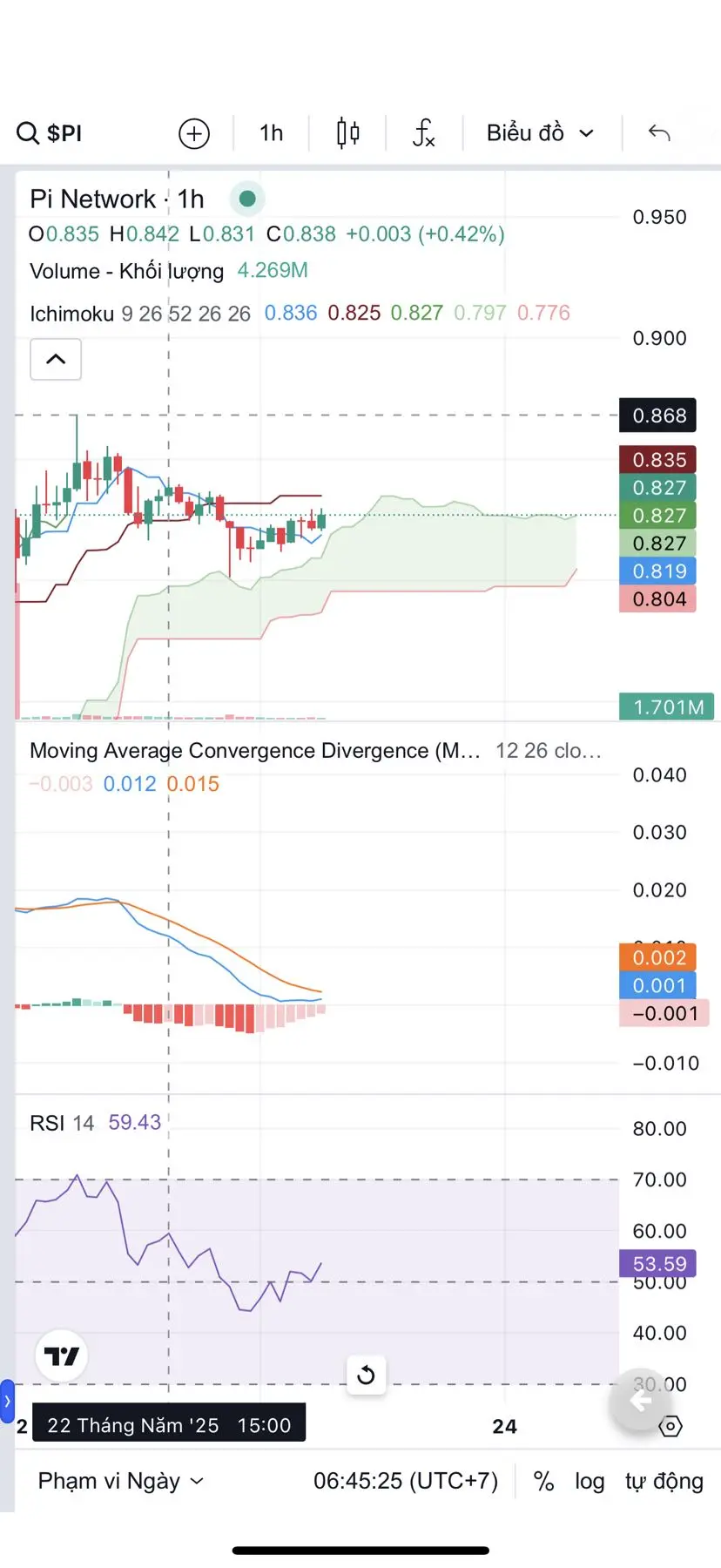Screen dimensions: 721x1568
Task: Tap the MACD value 0.015
Action: (x=193, y=784)
